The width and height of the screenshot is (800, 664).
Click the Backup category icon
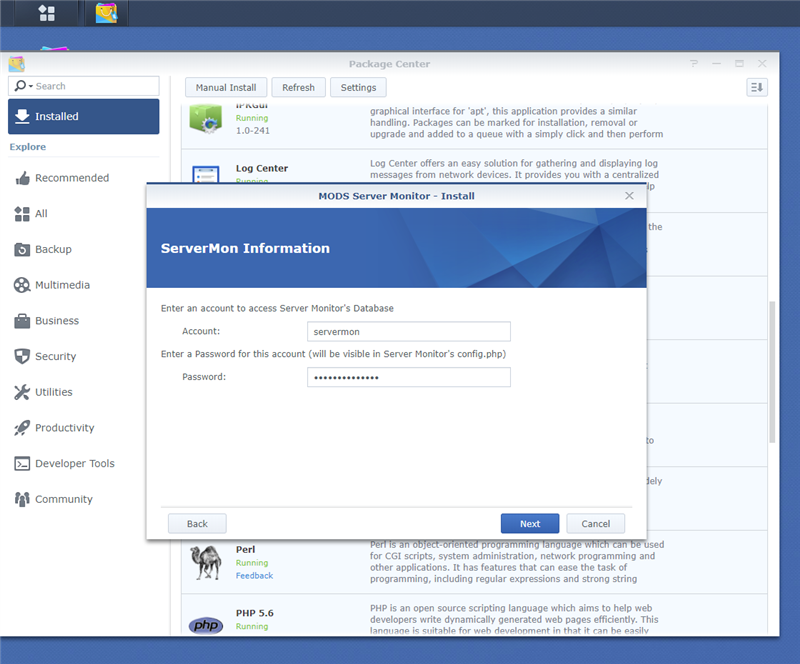[x=22, y=250]
